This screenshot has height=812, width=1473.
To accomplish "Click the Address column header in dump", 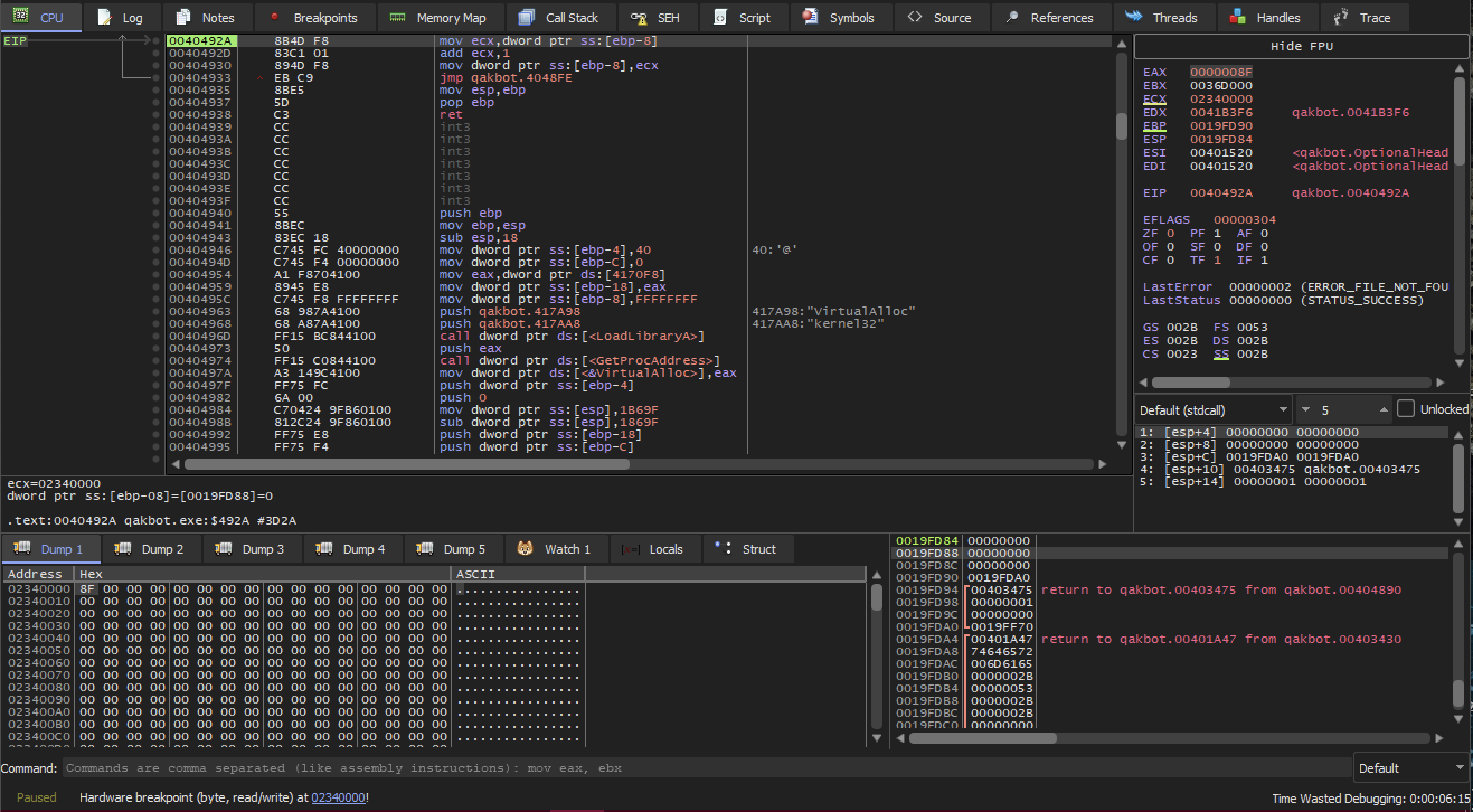I will coord(37,574).
